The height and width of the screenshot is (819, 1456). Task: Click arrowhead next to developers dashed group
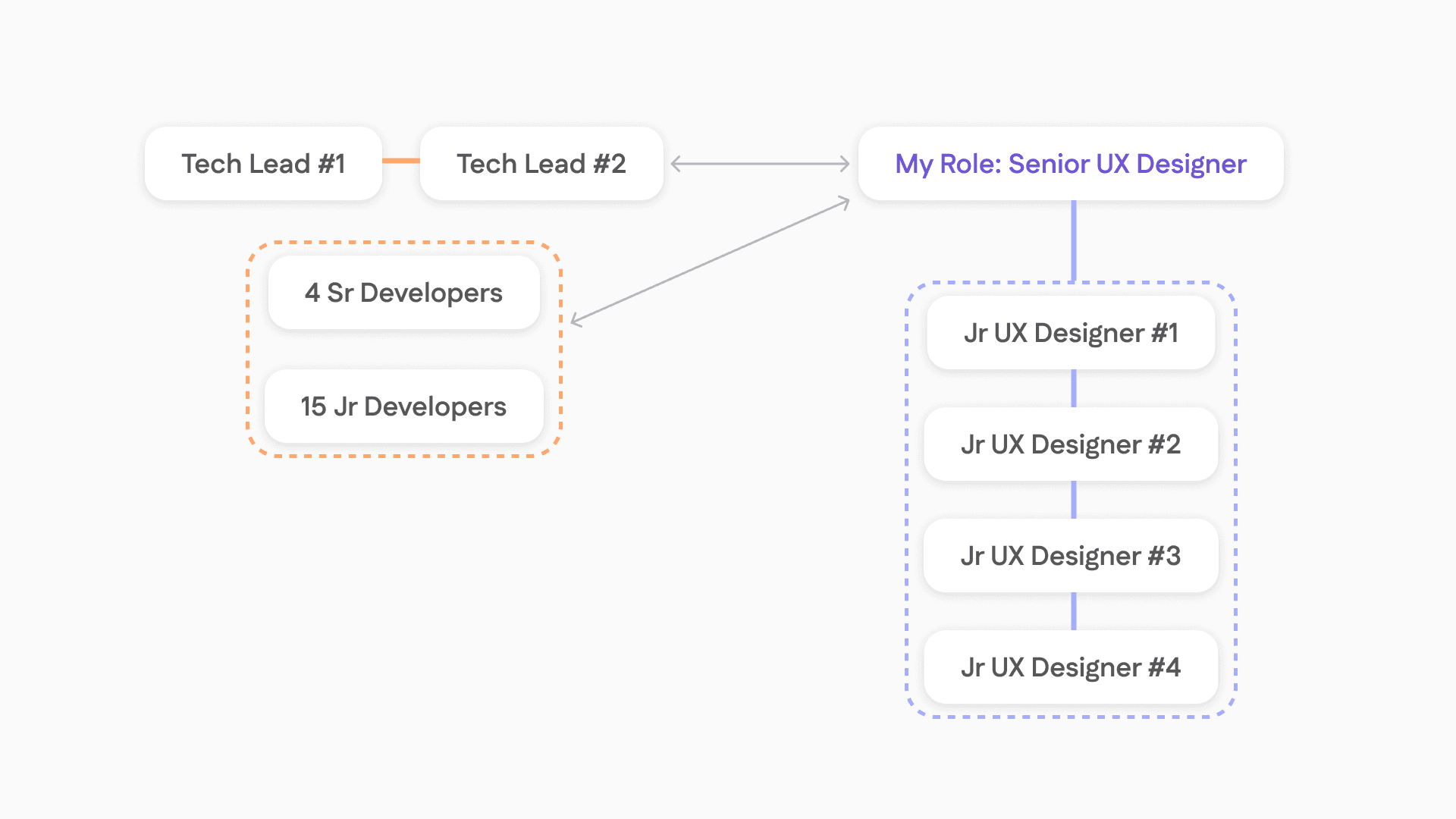pos(576,321)
